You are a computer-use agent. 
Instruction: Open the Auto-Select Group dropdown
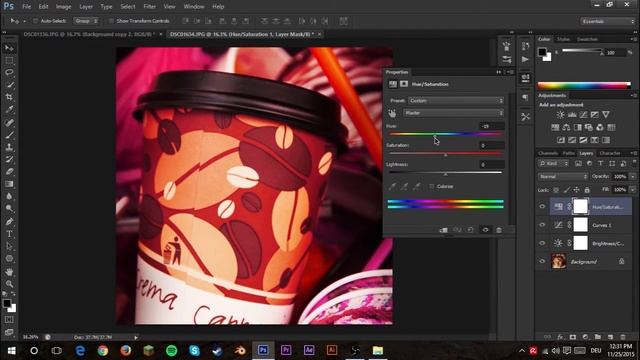86,21
